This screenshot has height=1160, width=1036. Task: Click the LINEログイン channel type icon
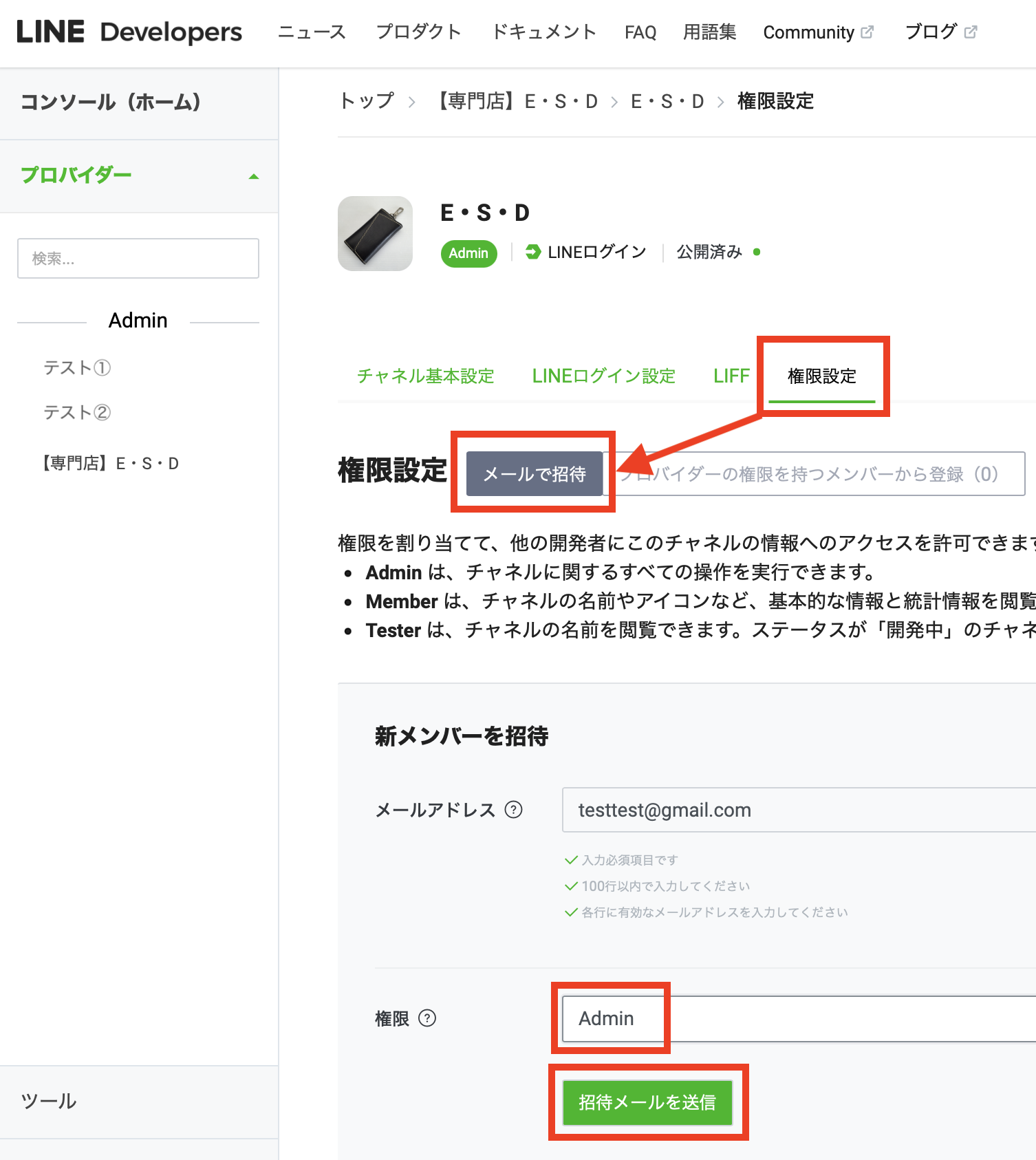pos(533,253)
